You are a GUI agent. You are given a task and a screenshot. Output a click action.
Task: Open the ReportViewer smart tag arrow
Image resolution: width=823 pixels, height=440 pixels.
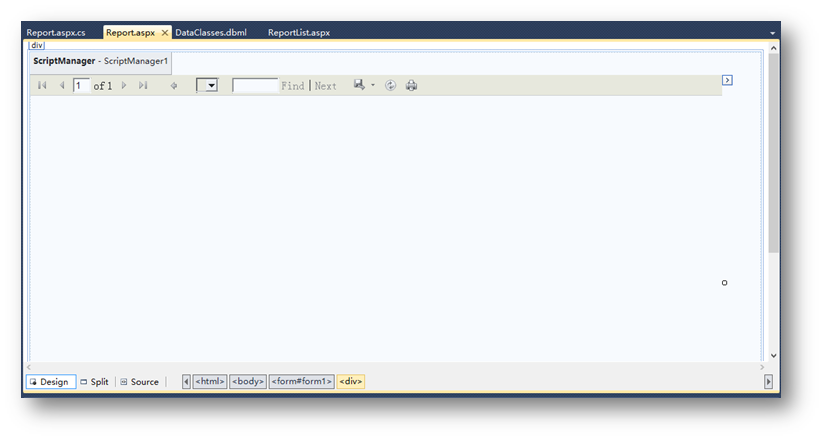click(727, 80)
